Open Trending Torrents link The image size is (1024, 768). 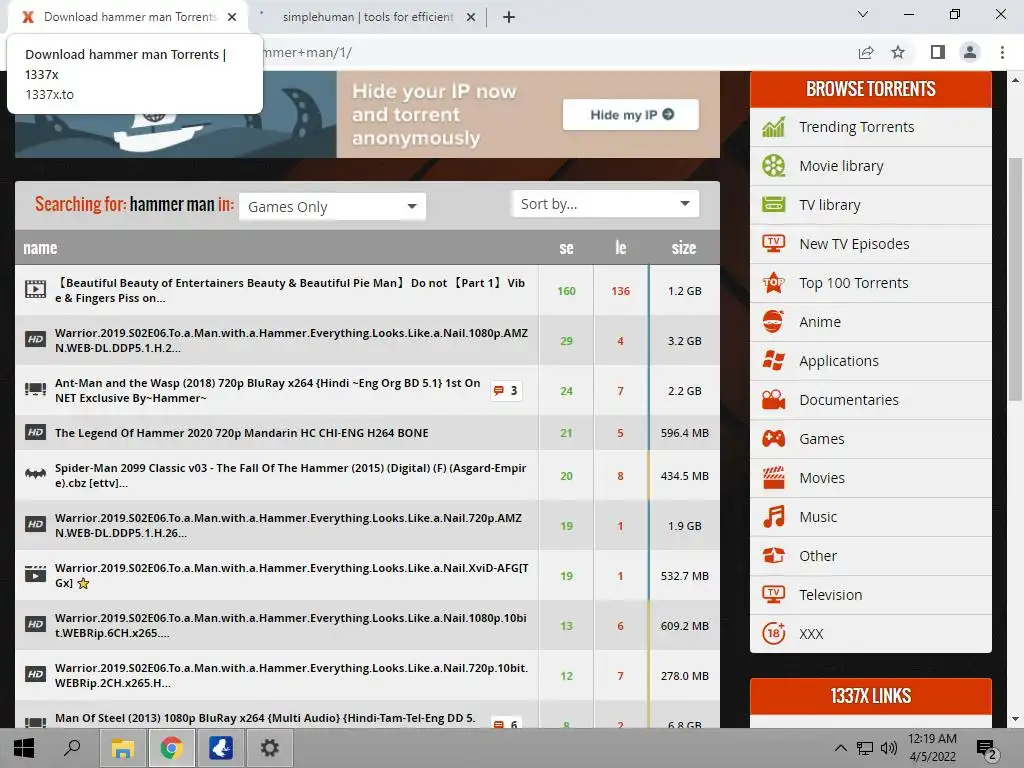(856, 127)
